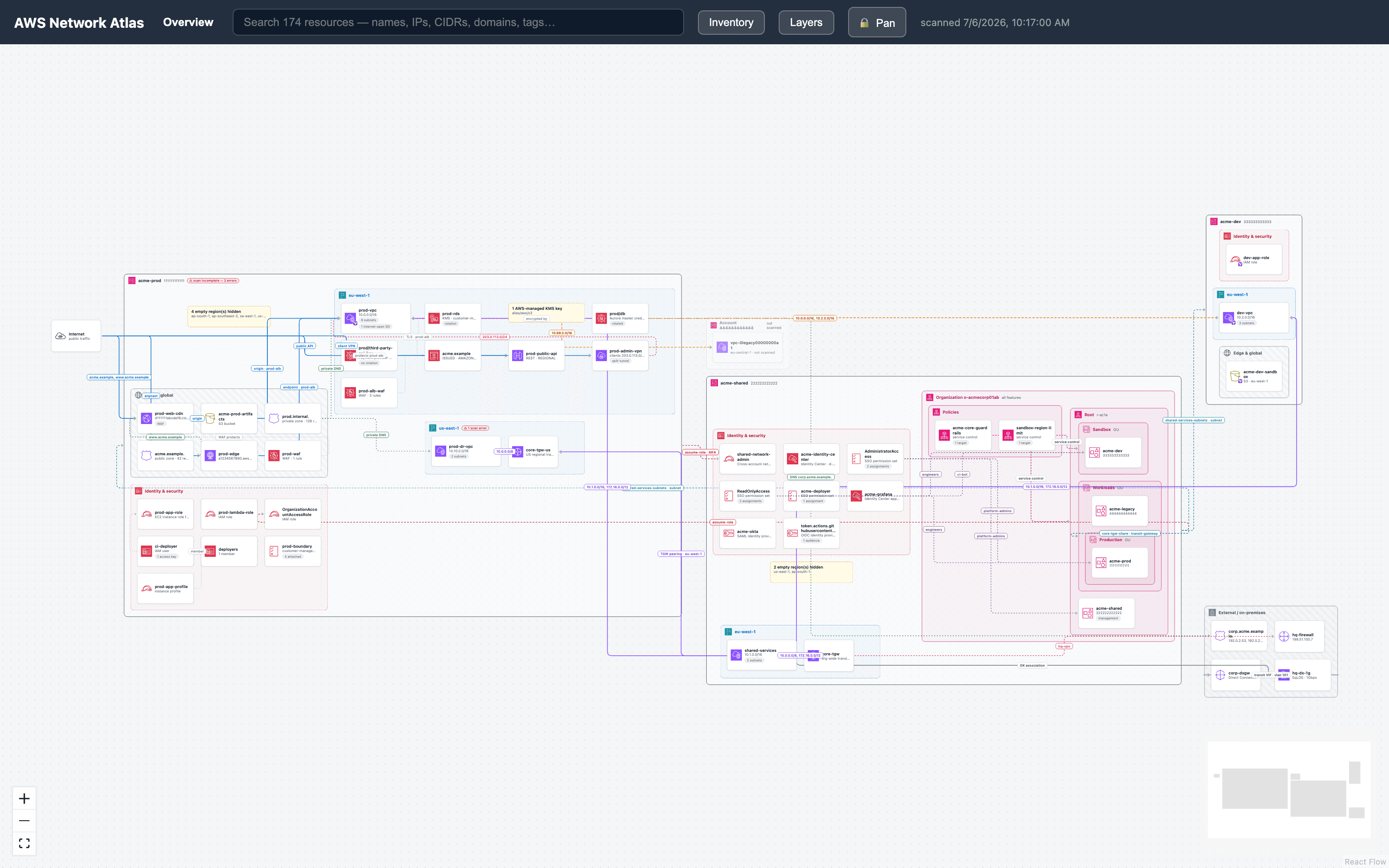Screen dimensions: 1389x868
Task: Fit the diagram to view
Action: 24,843
